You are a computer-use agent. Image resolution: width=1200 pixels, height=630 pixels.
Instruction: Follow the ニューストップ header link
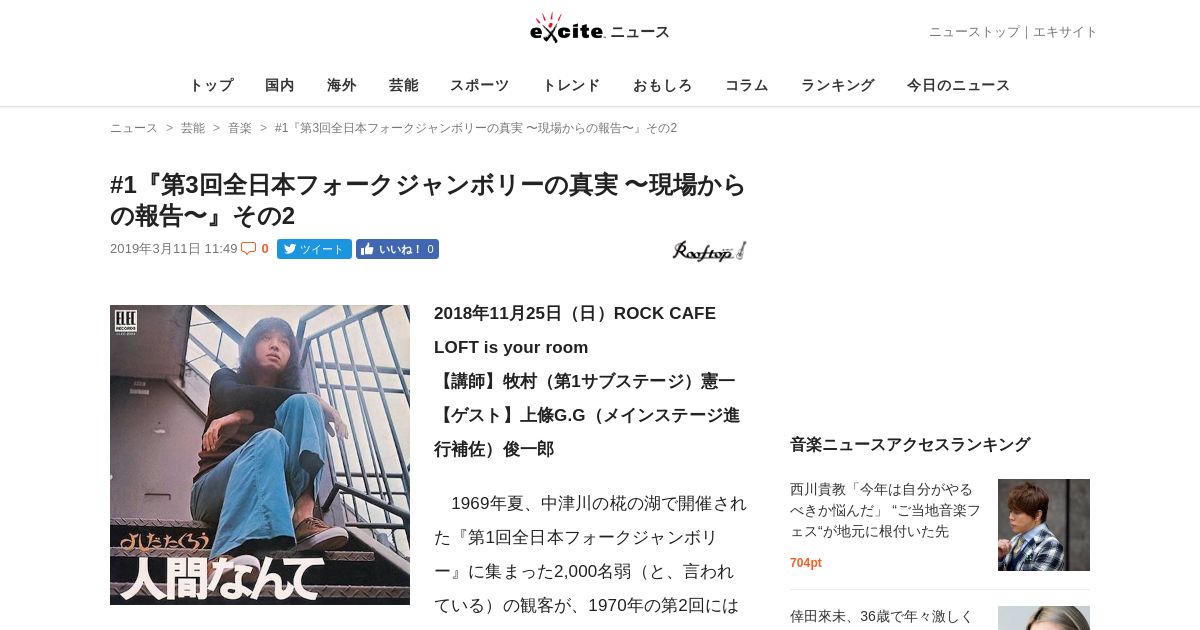[974, 32]
